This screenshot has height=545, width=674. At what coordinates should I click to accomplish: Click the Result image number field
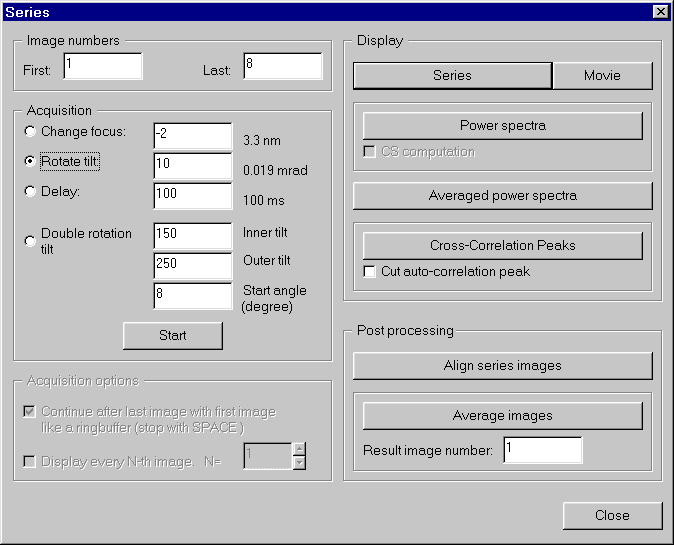pos(542,450)
